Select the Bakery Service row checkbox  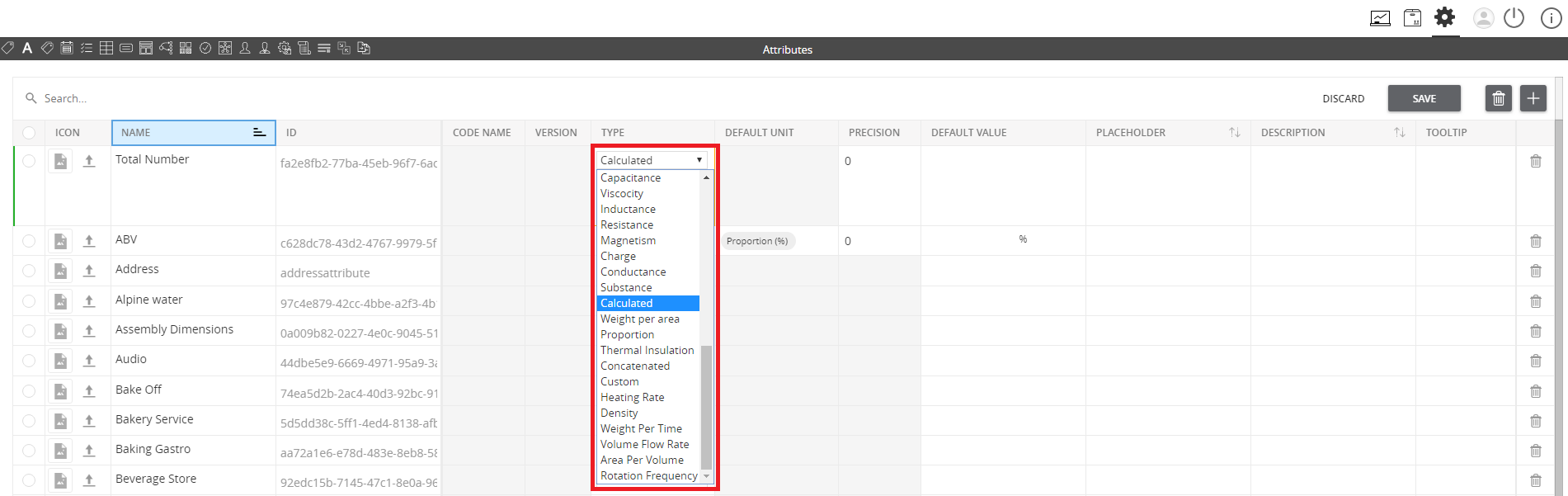[29, 421]
